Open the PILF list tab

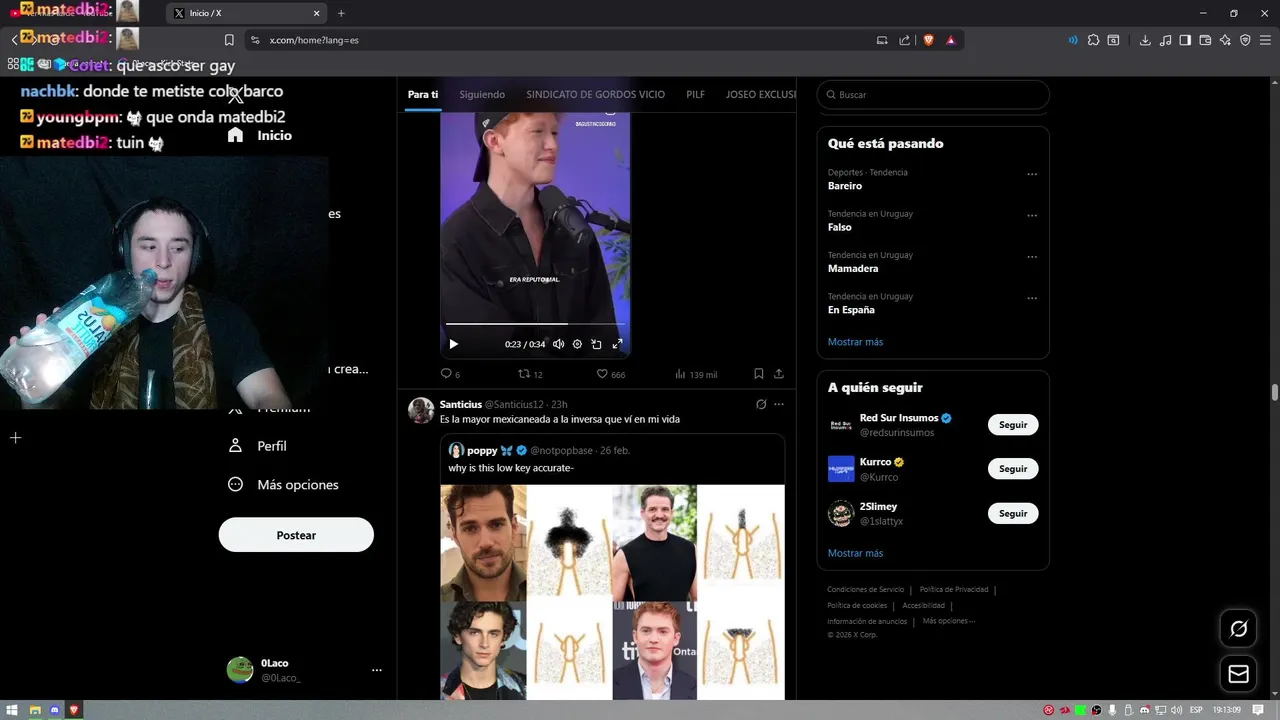[695, 94]
